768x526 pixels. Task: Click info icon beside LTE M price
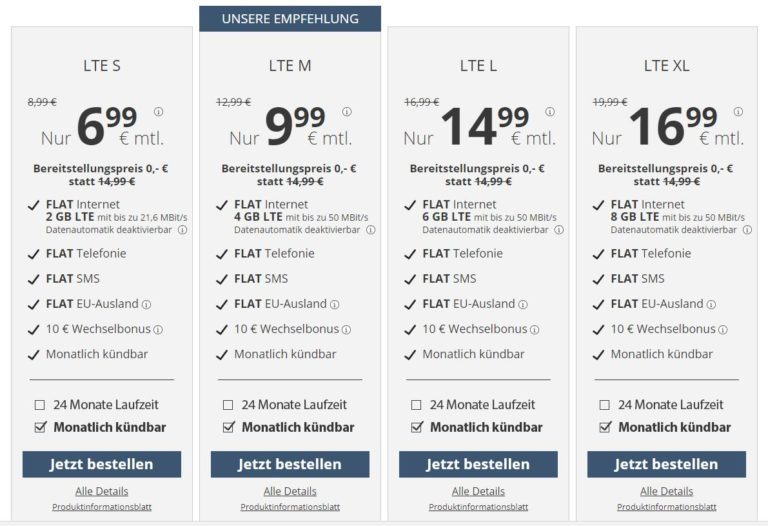(x=347, y=112)
